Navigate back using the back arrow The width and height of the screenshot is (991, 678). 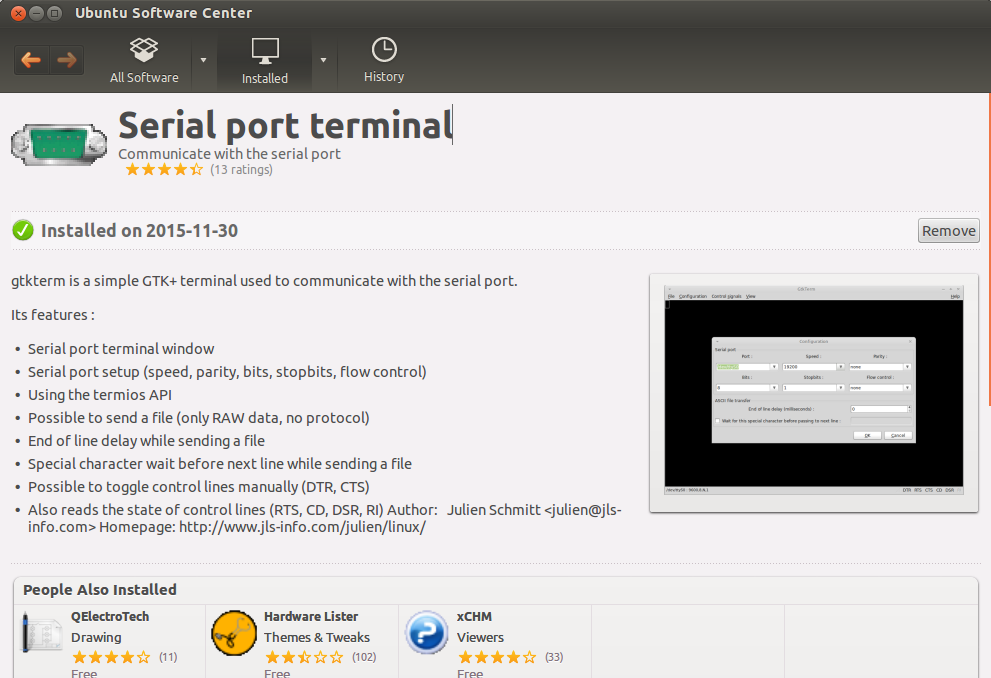[x=30, y=59]
